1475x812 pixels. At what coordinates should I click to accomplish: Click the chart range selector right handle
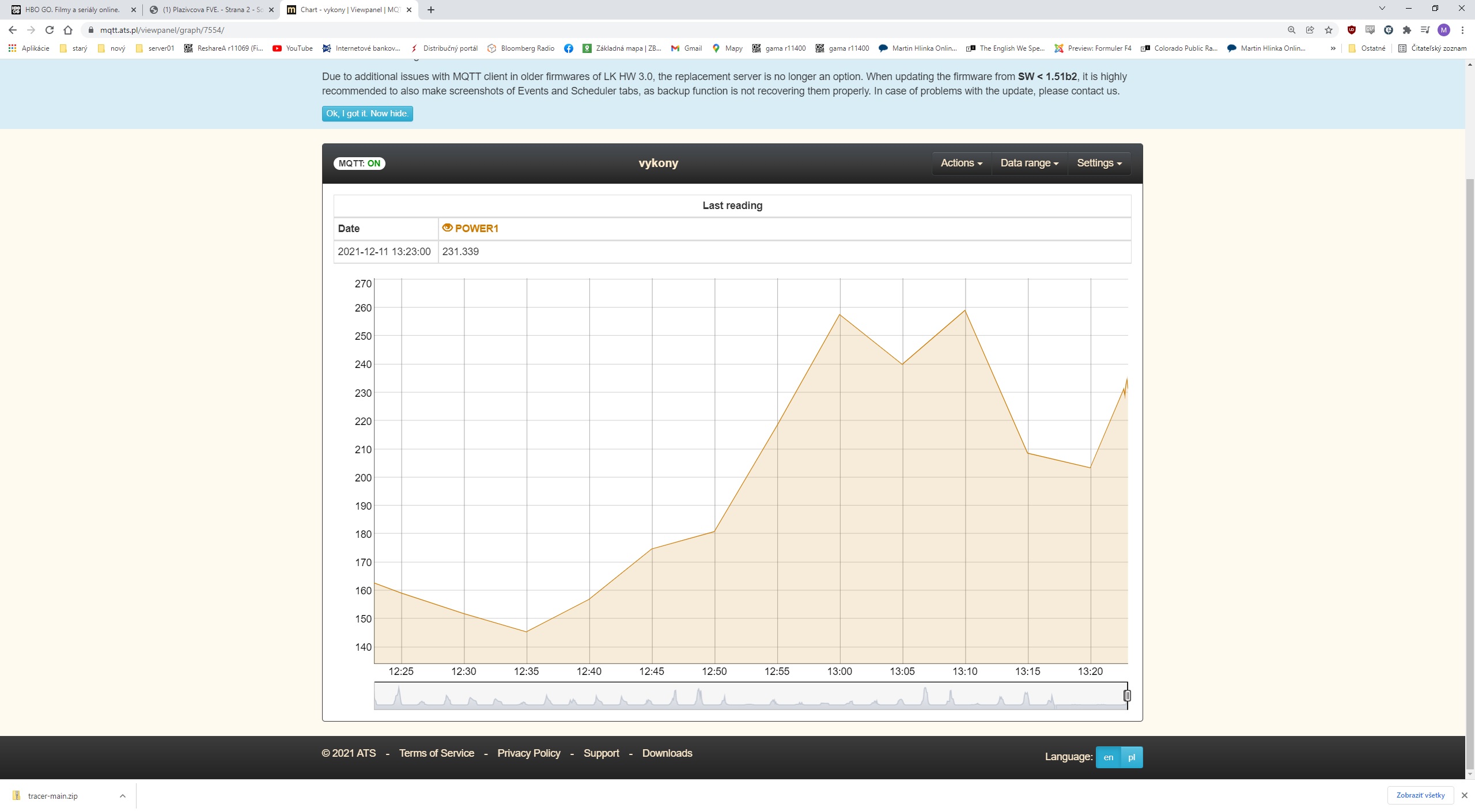tap(1127, 696)
